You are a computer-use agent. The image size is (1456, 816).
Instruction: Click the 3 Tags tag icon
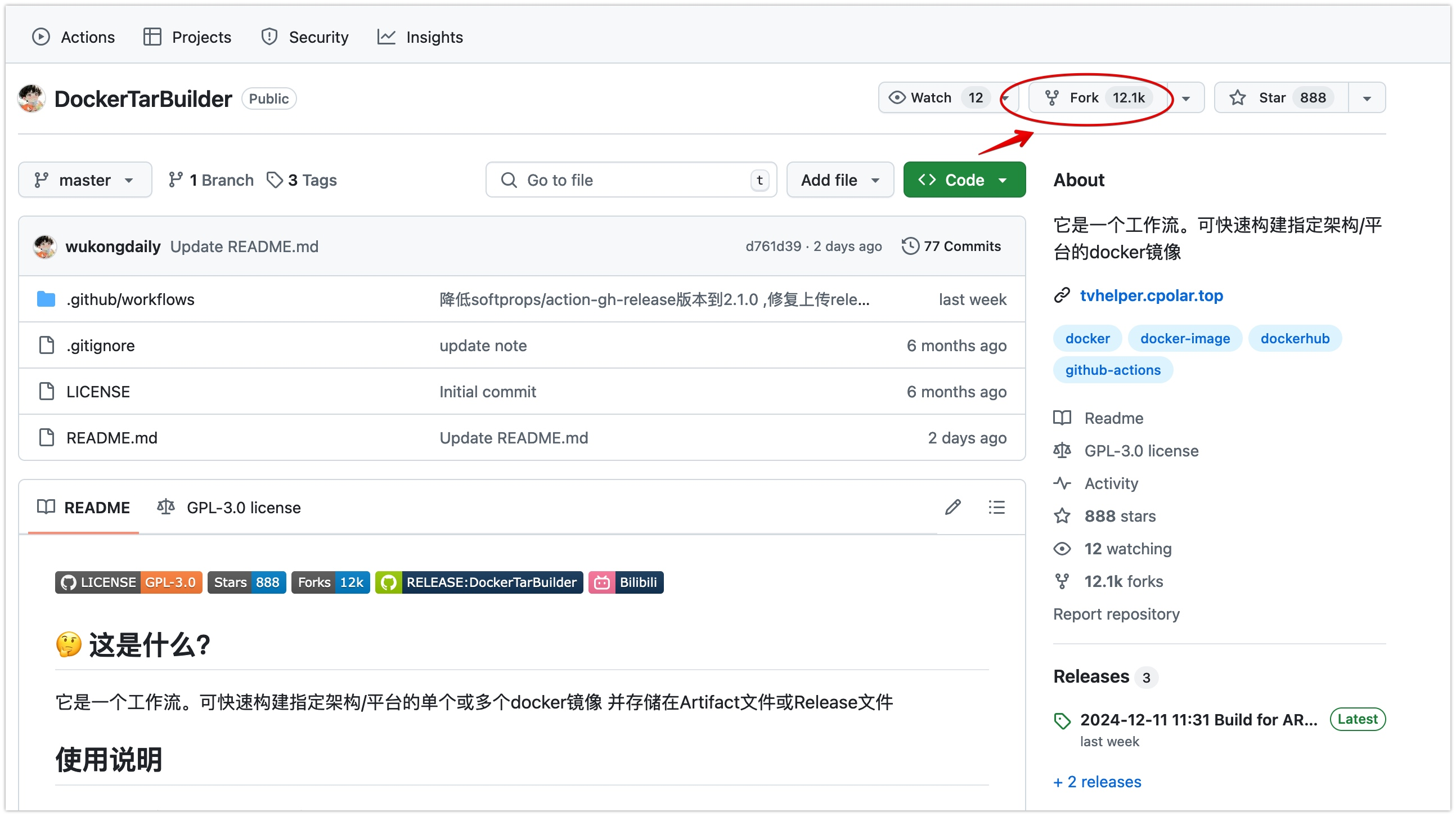coord(275,180)
